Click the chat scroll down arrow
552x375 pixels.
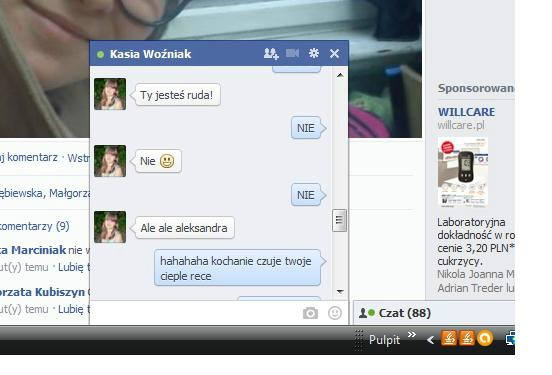point(340,292)
